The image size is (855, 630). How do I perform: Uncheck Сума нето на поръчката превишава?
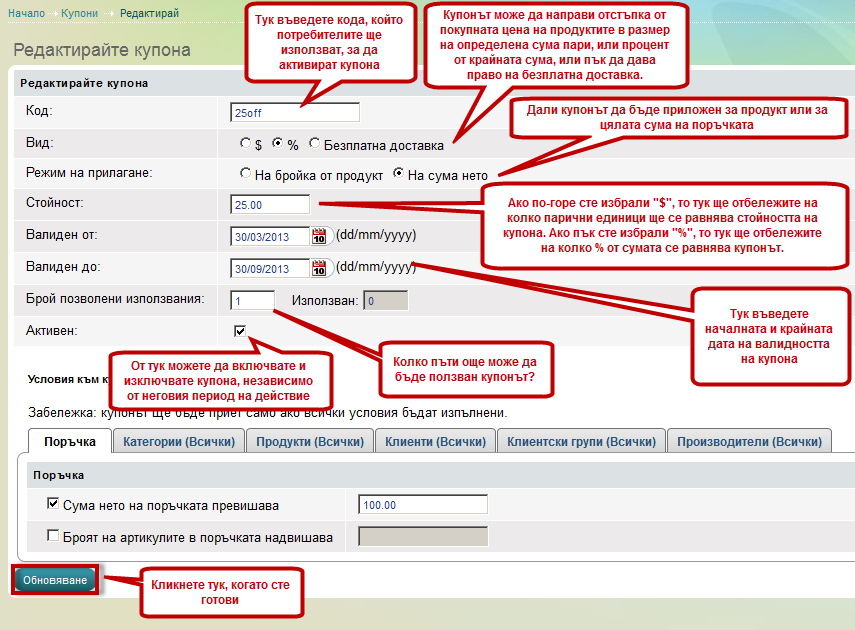[53, 505]
